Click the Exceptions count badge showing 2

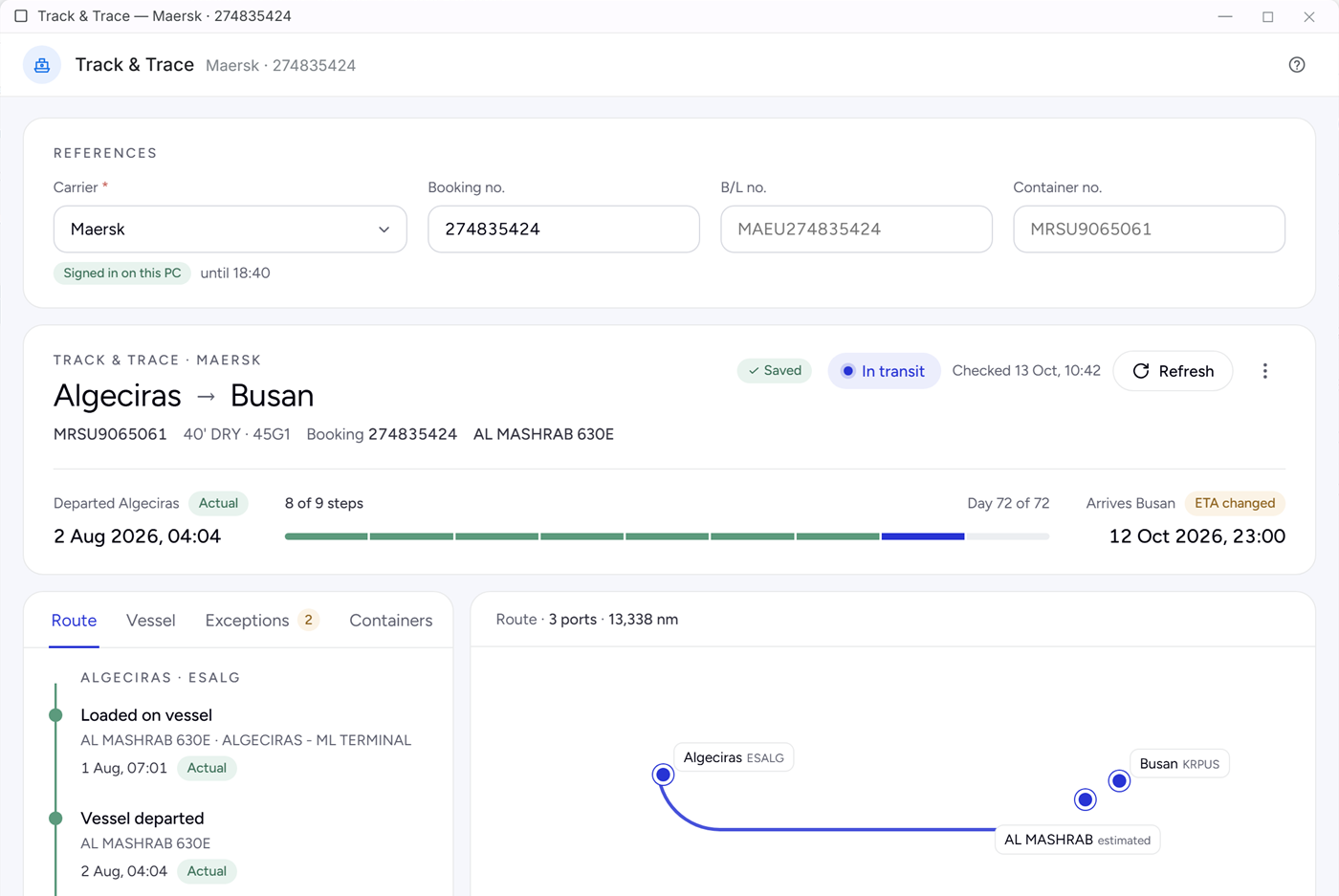[x=308, y=621]
